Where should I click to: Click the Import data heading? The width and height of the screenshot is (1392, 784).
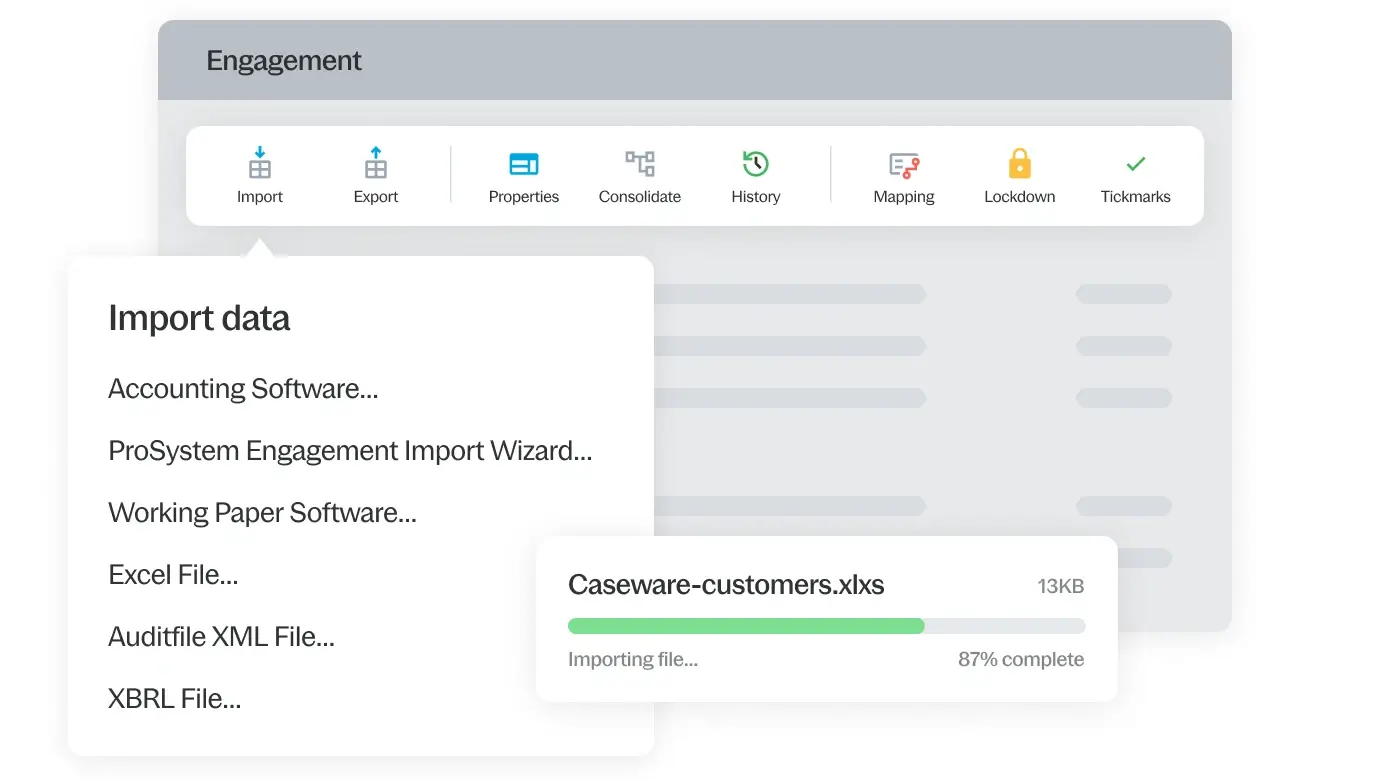tap(199, 318)
